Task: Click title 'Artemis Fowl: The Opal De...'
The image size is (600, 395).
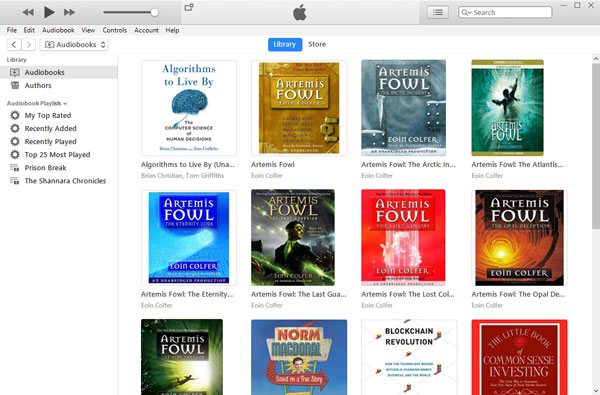Action: [518, 294]
